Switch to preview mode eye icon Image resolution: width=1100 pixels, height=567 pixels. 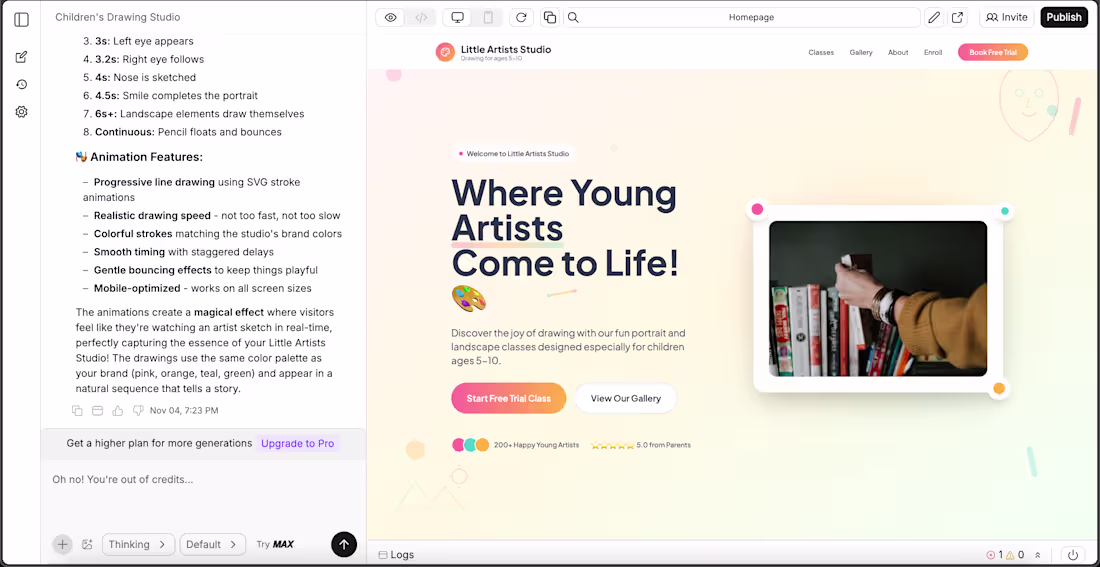pyautogui.click(x=391, y=18)
